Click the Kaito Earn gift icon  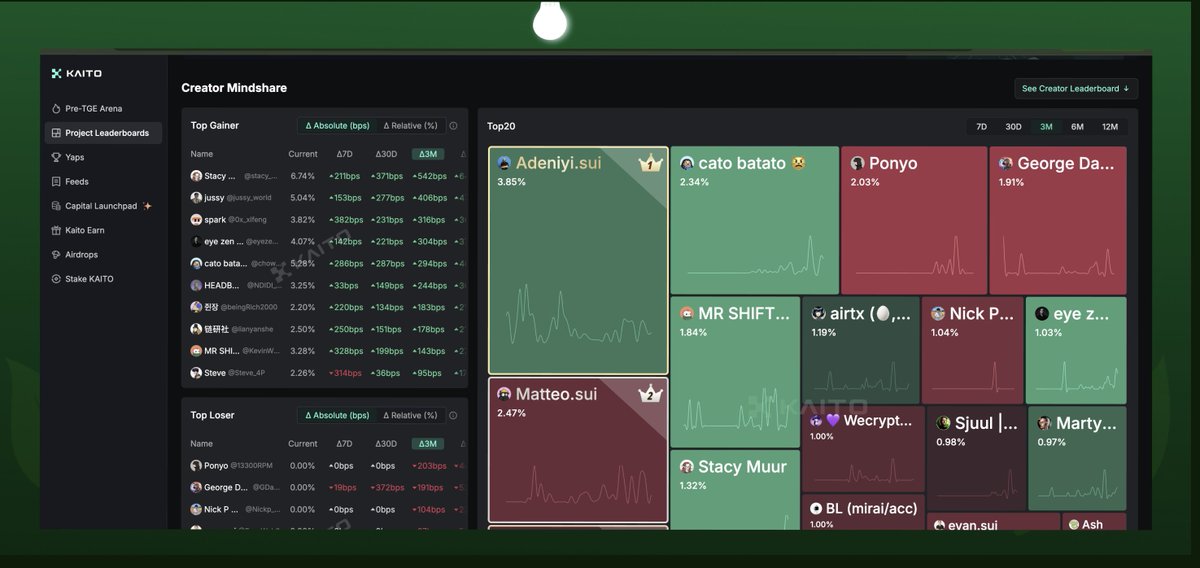pos(56,230)
